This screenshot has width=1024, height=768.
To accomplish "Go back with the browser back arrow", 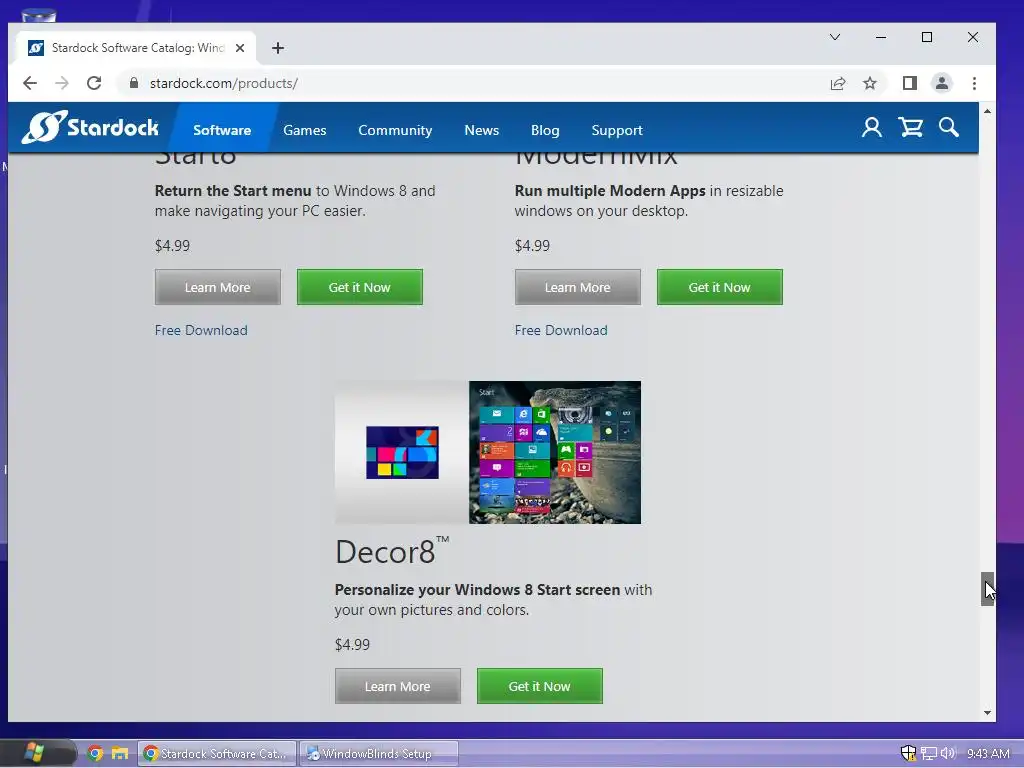I will [30, 83].
